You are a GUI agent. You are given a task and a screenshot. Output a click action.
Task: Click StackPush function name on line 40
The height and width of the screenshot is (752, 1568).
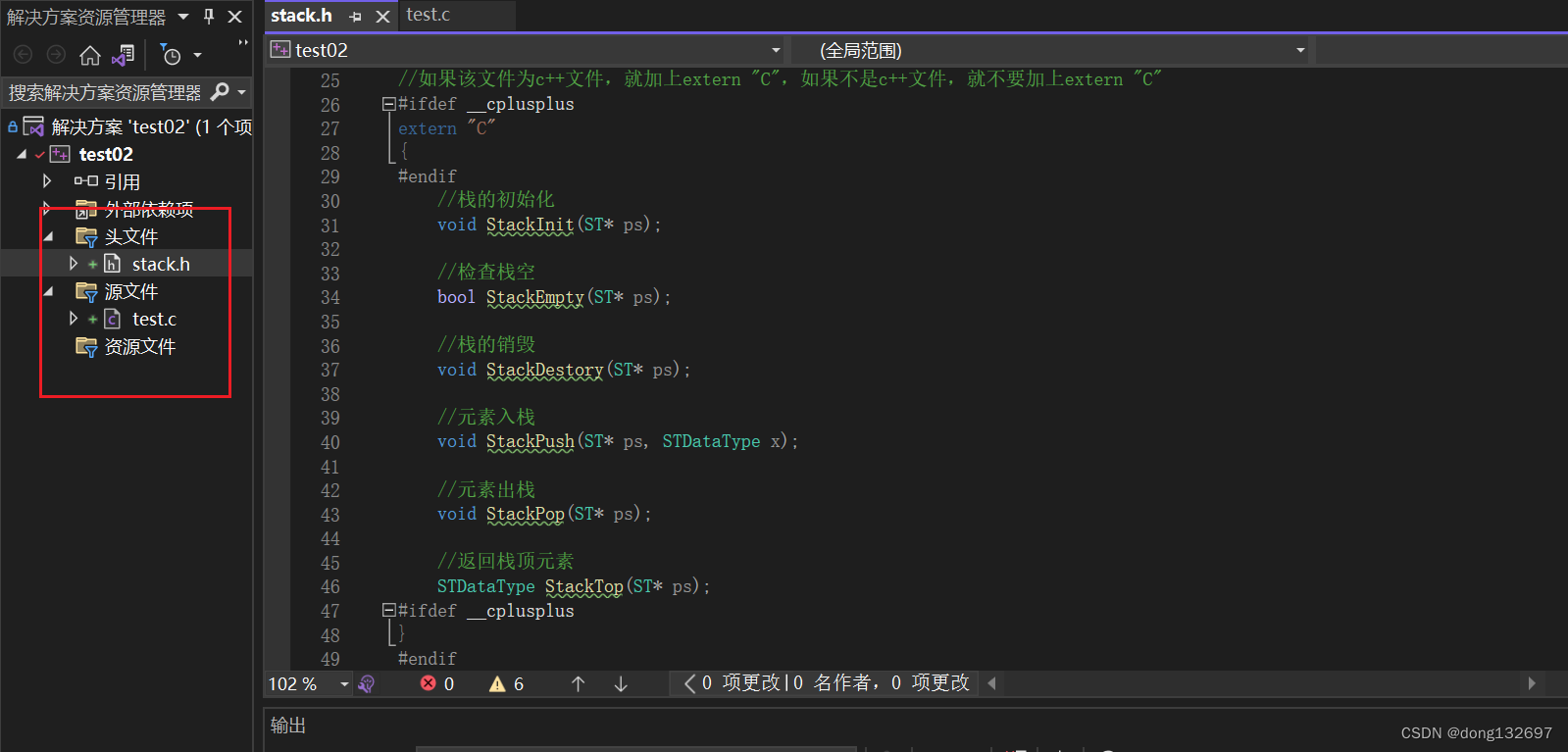530,441
